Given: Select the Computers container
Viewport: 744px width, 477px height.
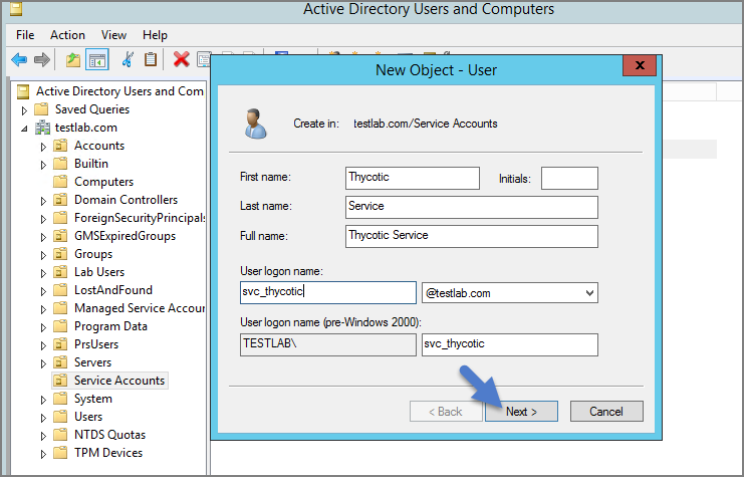Looking at the screenshot, I should tap(104, 182).
